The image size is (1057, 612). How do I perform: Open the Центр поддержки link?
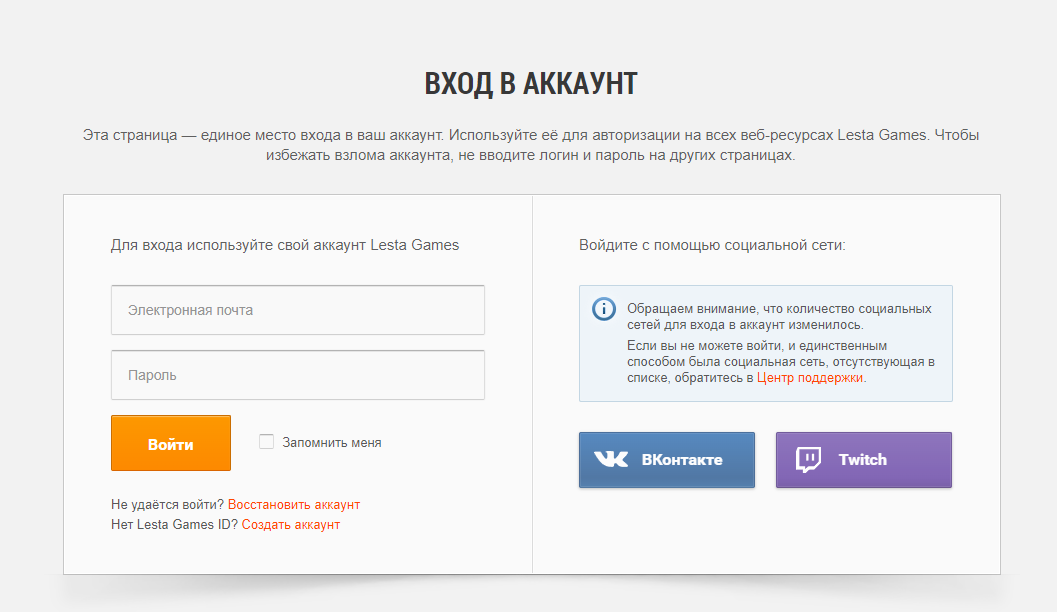pos(810,378)
